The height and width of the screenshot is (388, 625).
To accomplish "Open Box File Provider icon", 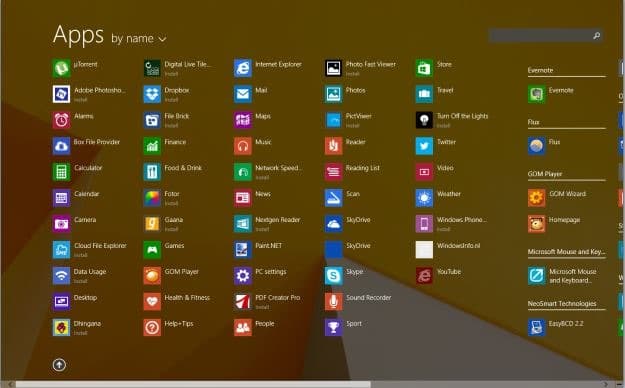I will point(61,146).
